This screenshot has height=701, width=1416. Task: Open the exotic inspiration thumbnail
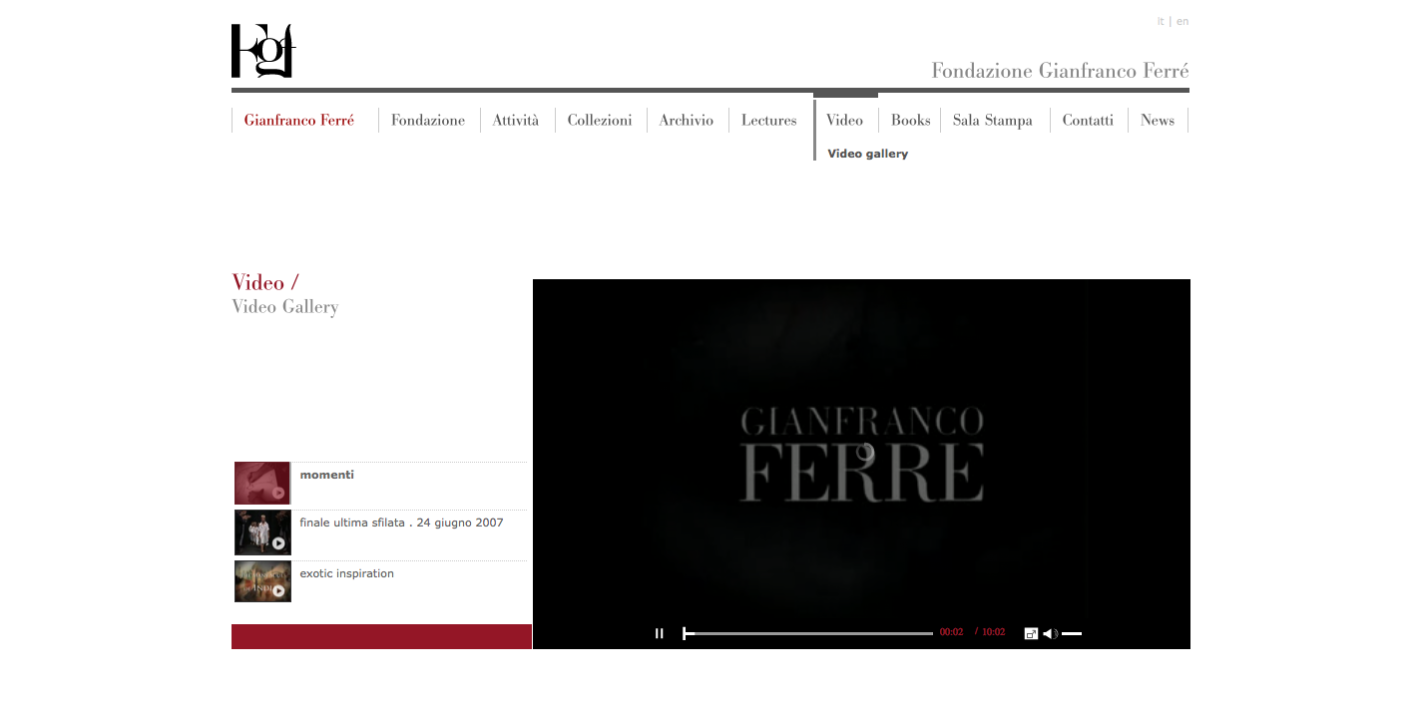pyautogui.click(x=262, y=581)
